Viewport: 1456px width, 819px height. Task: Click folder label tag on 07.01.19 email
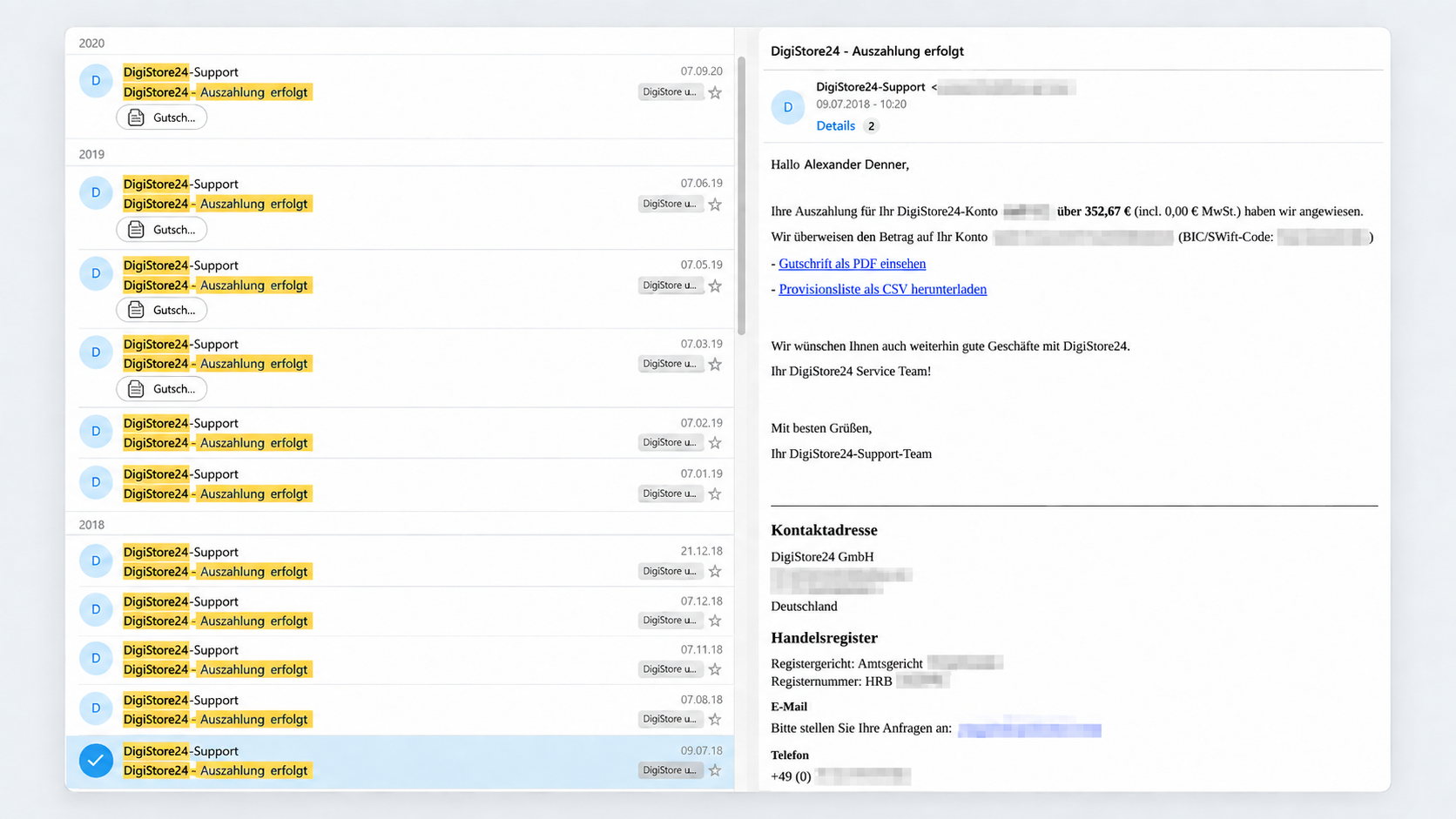(x=671, y=493)
